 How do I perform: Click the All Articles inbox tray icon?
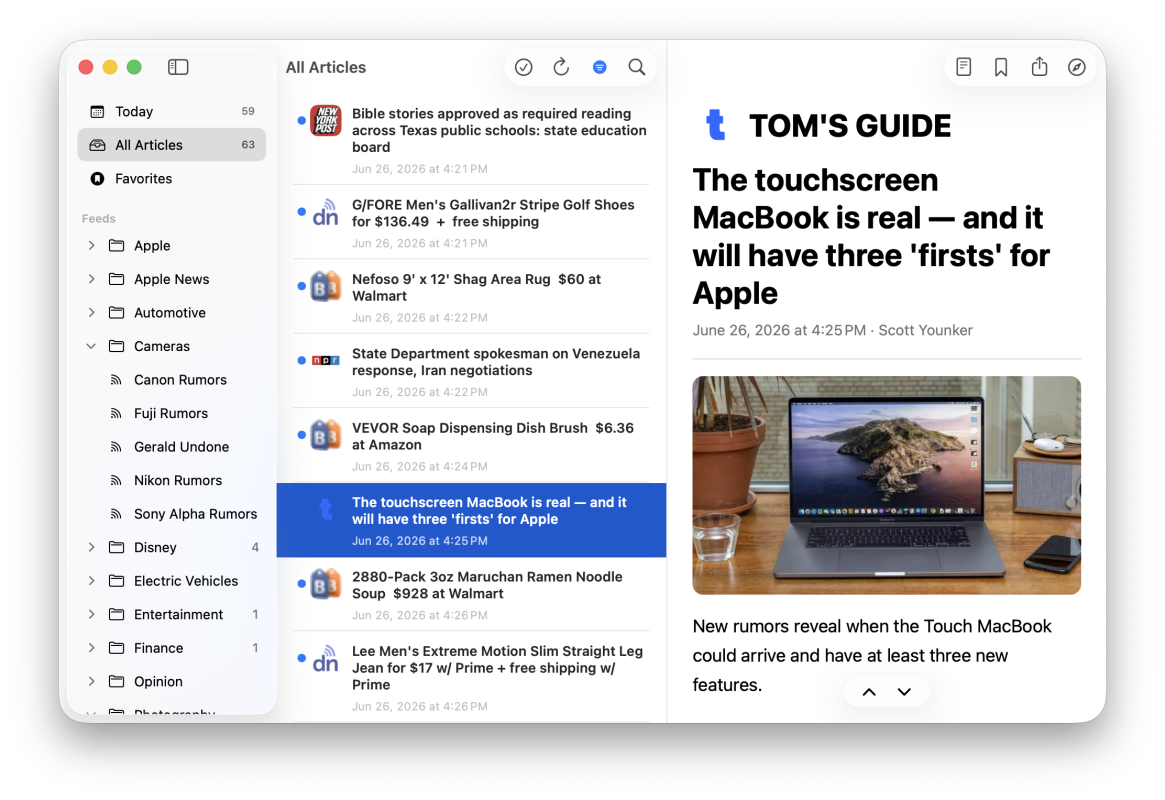click(x=97, y=145)
